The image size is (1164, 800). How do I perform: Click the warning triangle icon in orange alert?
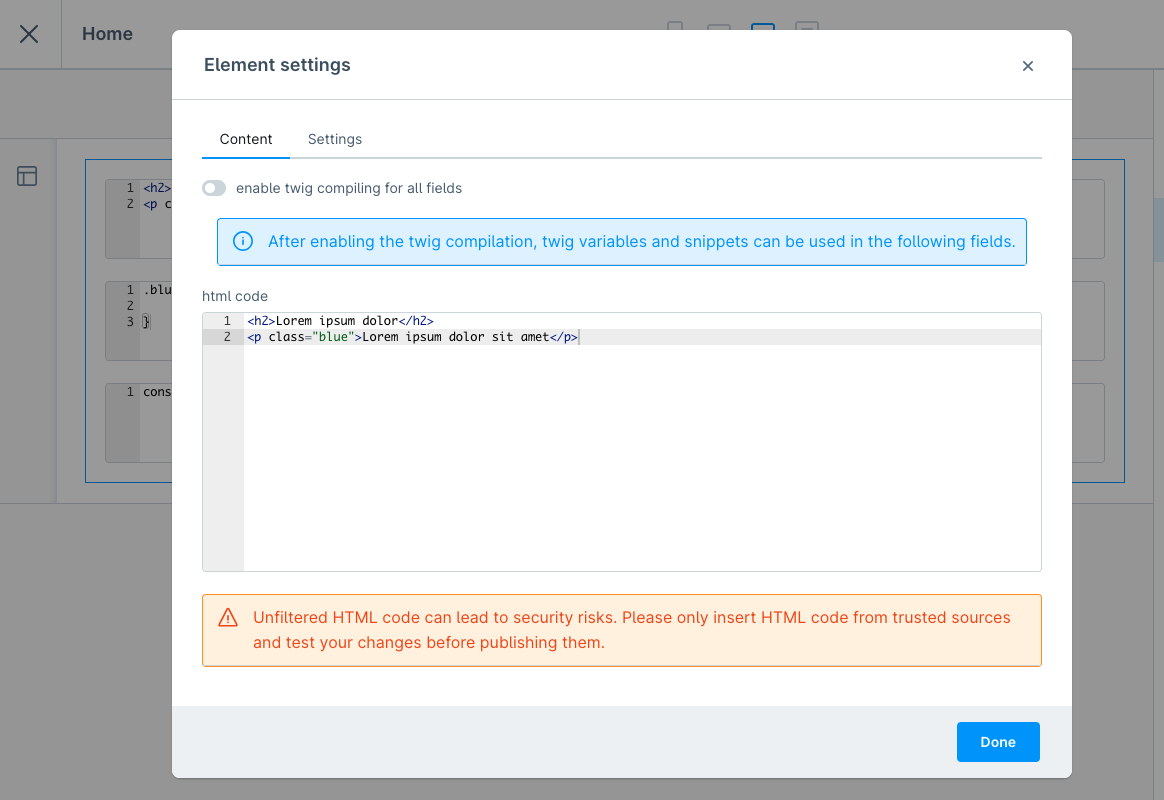point(228,617)
